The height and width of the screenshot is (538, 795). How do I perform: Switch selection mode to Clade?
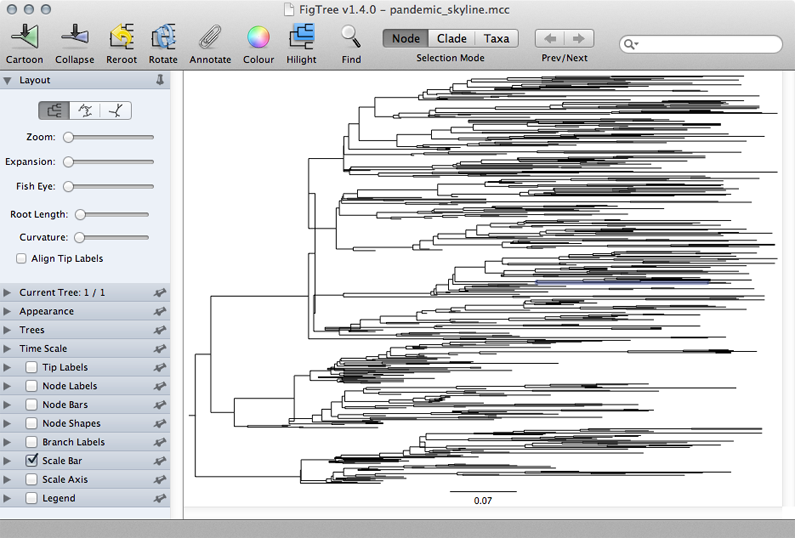pos(452,39)
